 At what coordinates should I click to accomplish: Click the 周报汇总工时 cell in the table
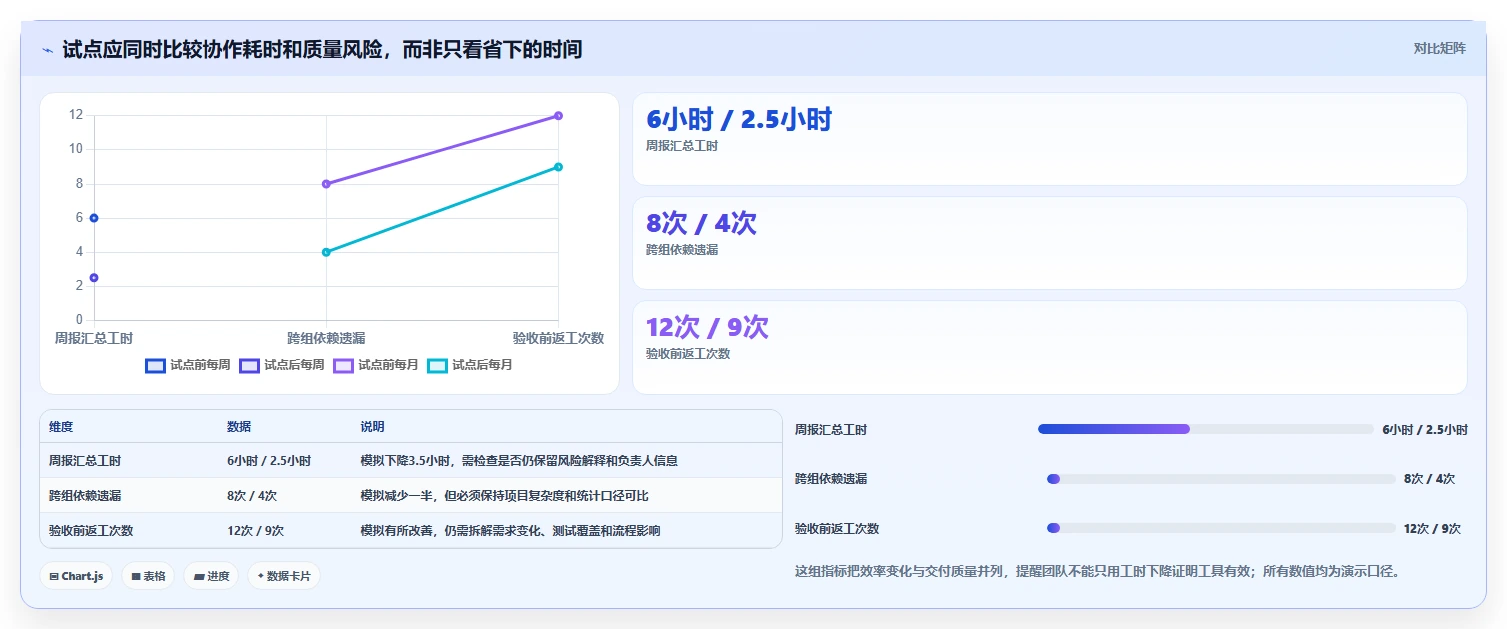85,461
